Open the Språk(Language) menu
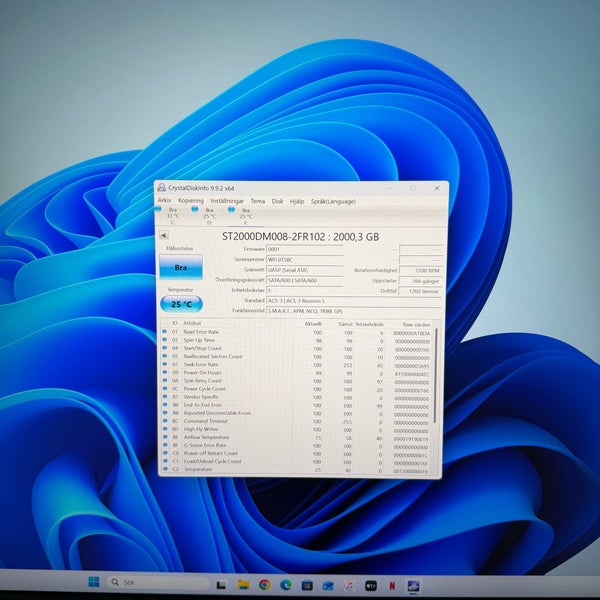This screenshot has width=600, height=600. (x=333, y=201)
